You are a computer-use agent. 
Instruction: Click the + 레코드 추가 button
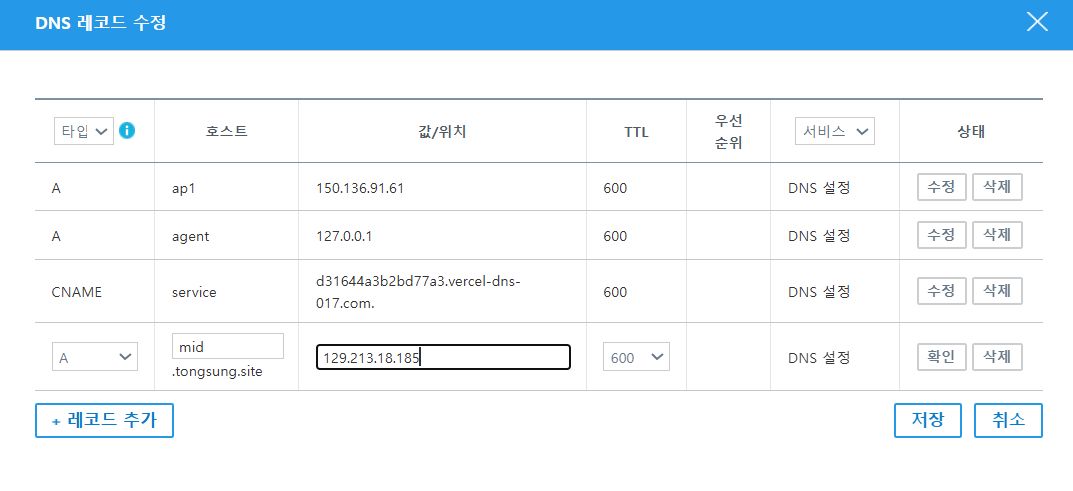click(104, 421)
